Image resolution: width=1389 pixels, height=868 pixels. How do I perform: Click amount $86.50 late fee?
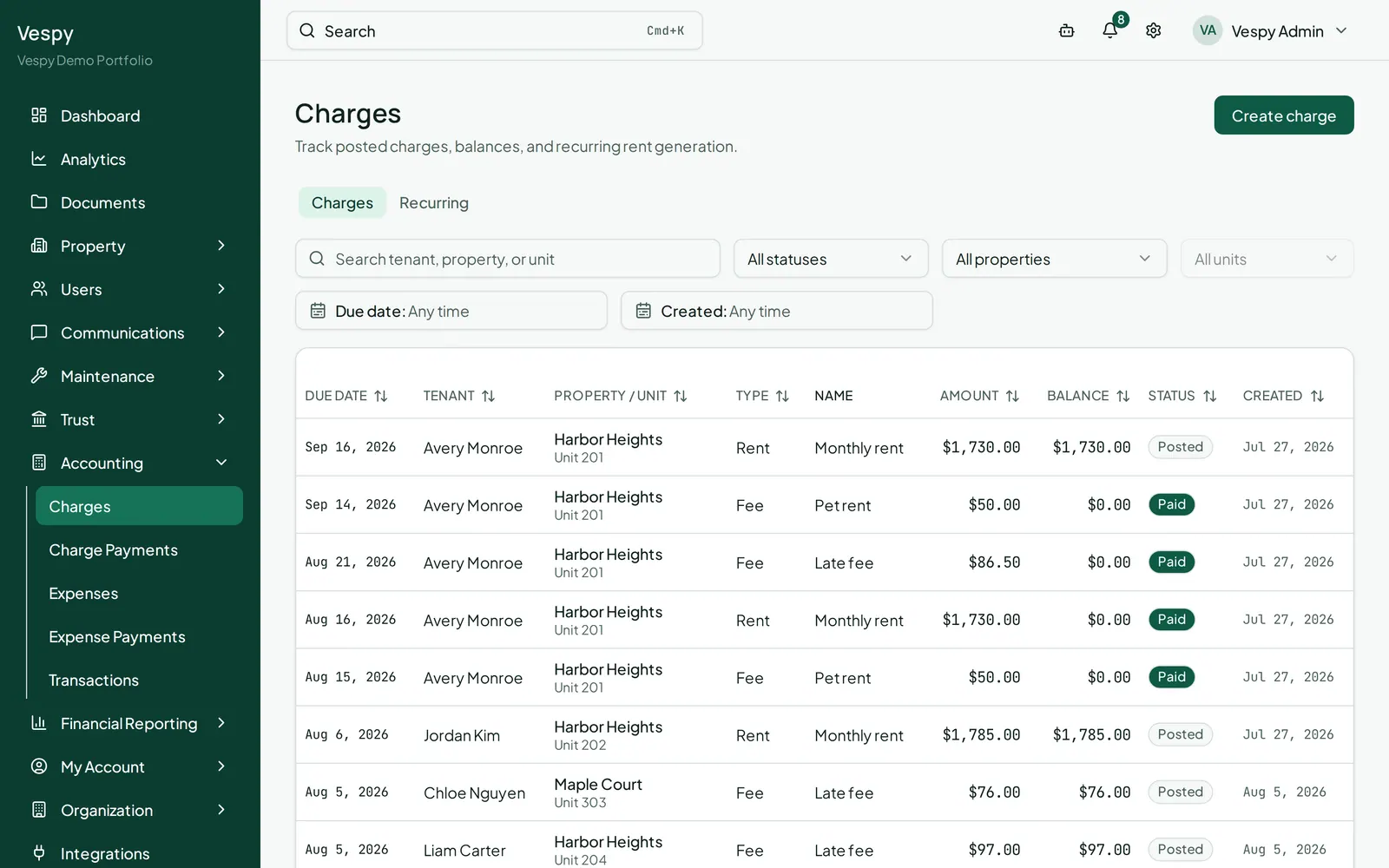tap(994, 562)
